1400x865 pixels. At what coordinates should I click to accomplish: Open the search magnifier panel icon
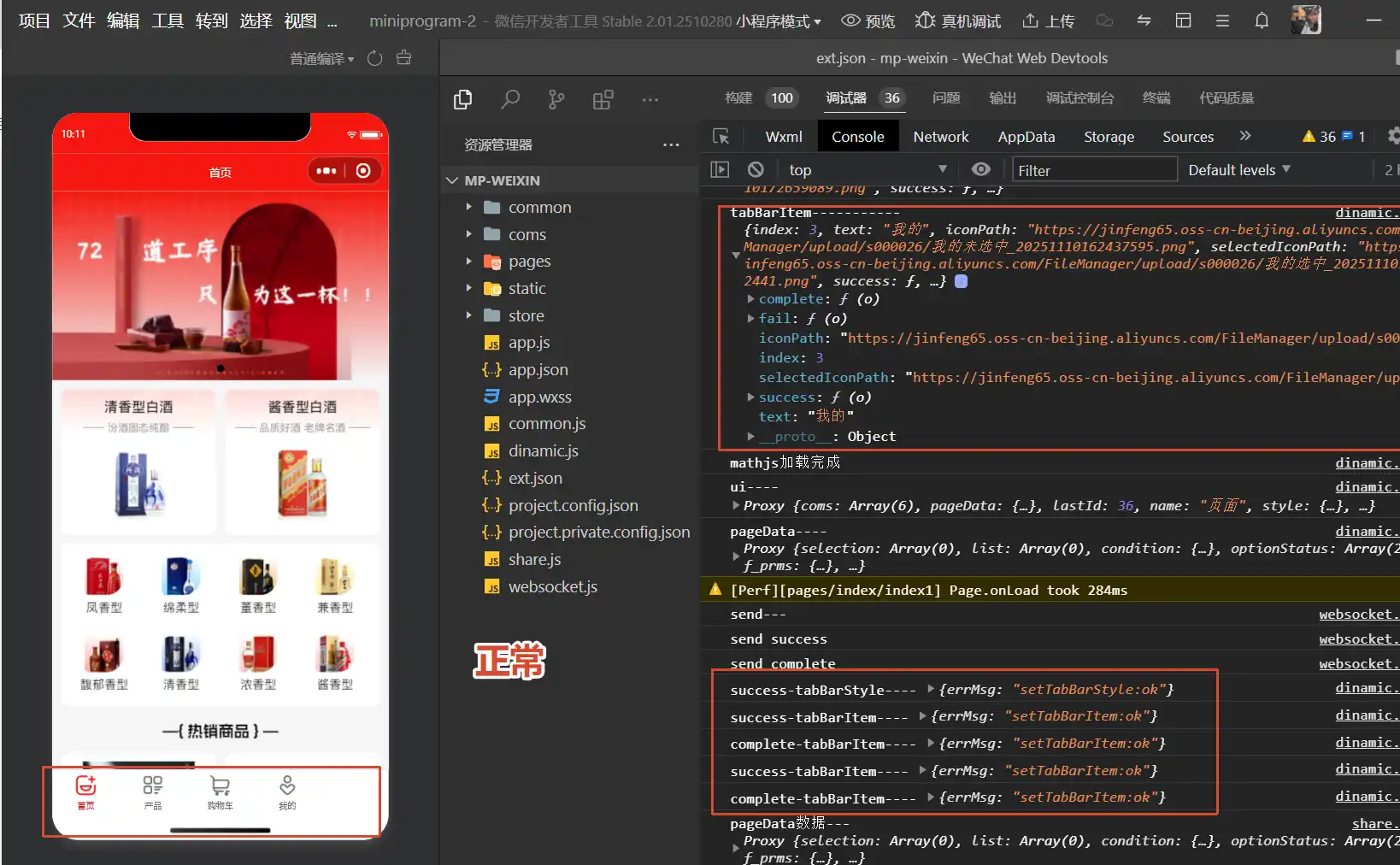tap(510, 100)
